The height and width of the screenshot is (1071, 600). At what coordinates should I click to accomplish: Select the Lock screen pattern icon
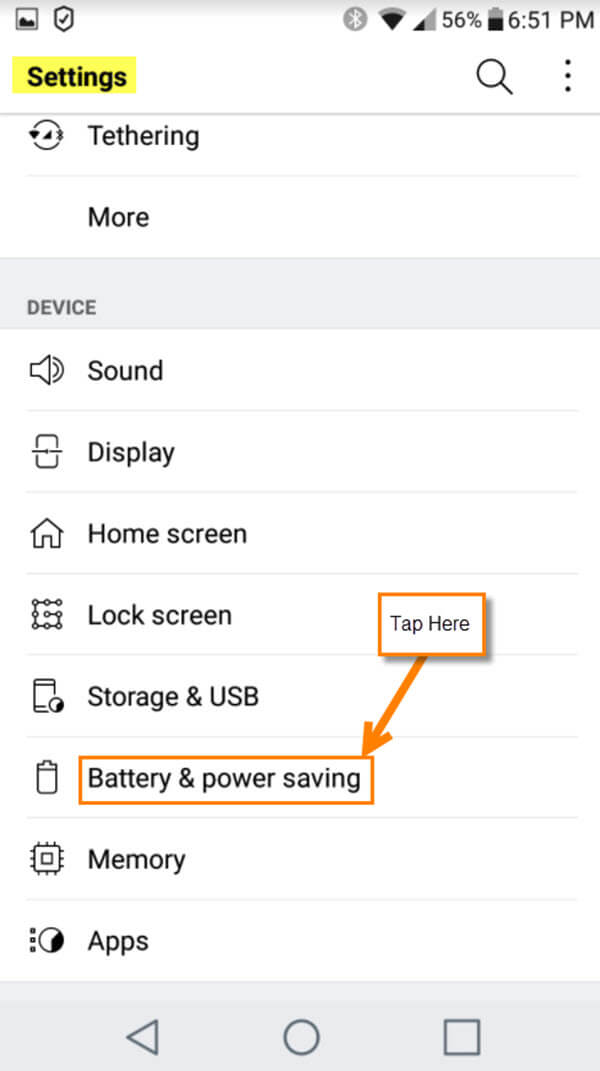[46, 615]
